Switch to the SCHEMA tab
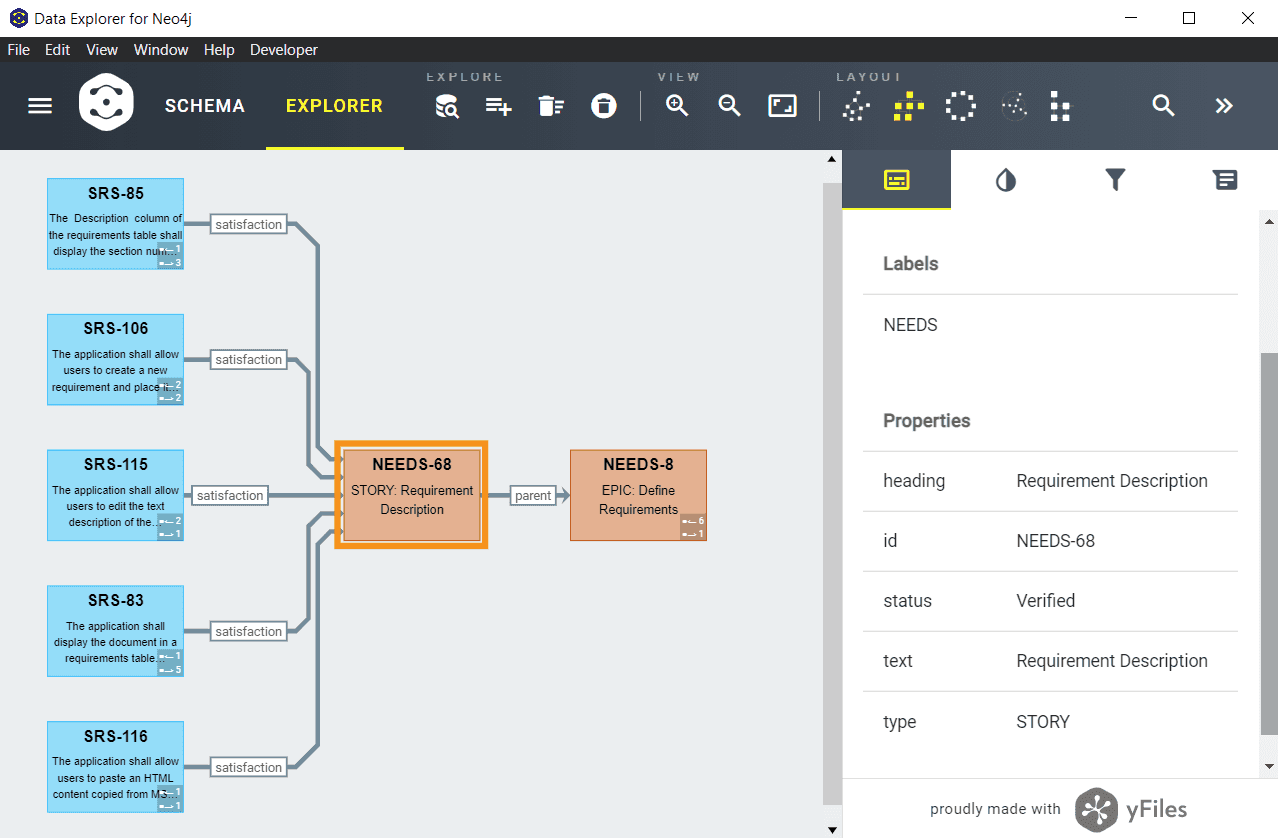Screen dimensions: 1278x838 pos(205,106)
